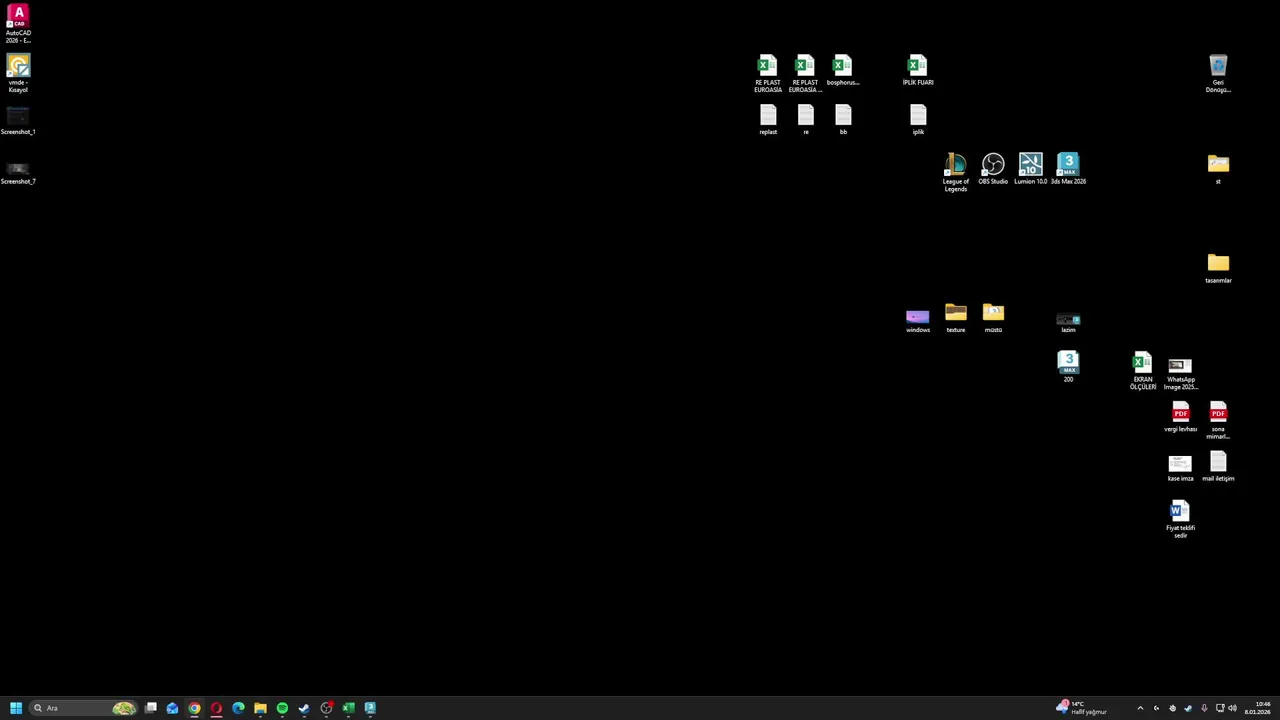Open Excel from the taskbar

(x=348, y=708)
